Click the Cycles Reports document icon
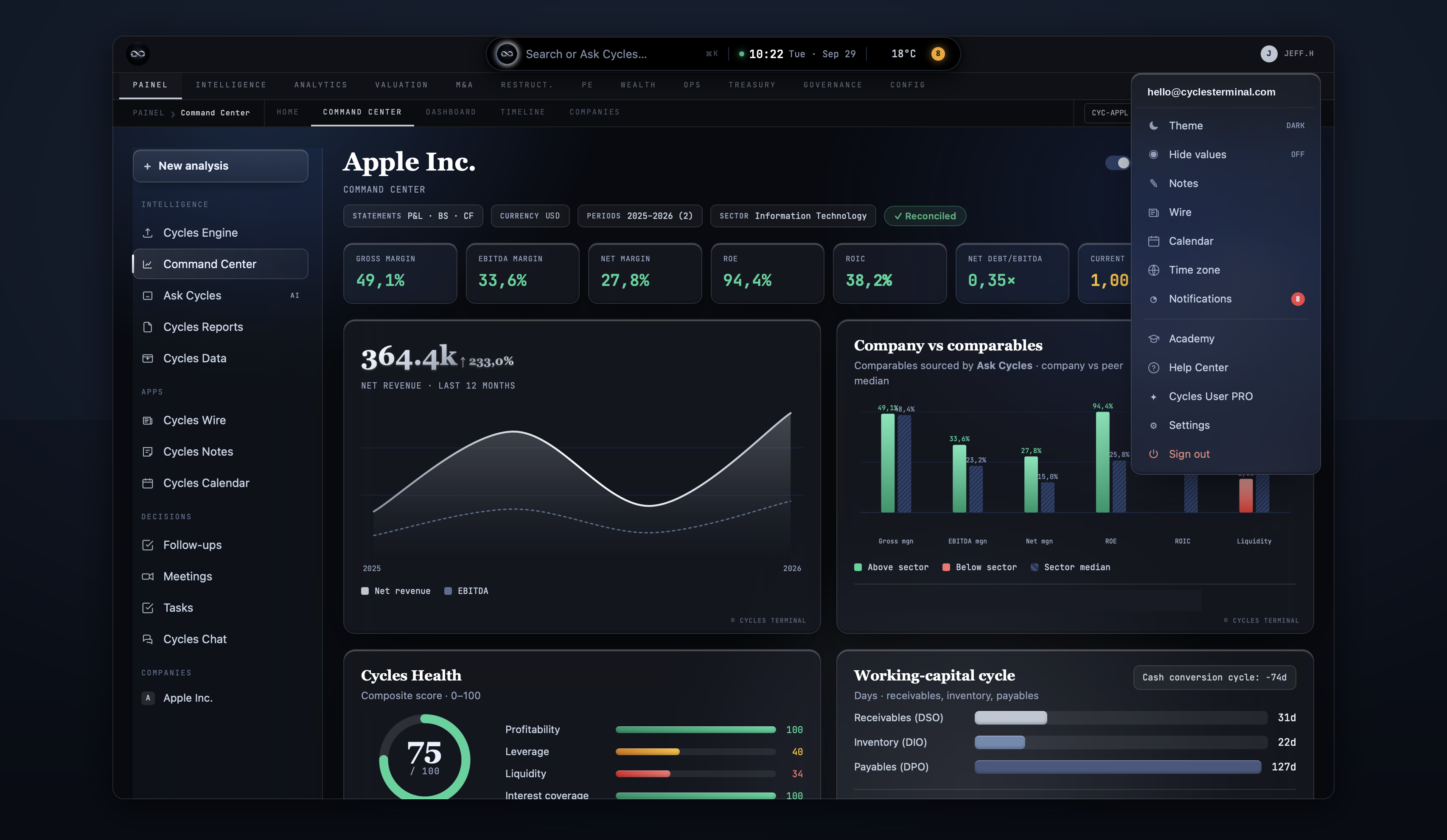1447x840 pixels. point(148,327)
